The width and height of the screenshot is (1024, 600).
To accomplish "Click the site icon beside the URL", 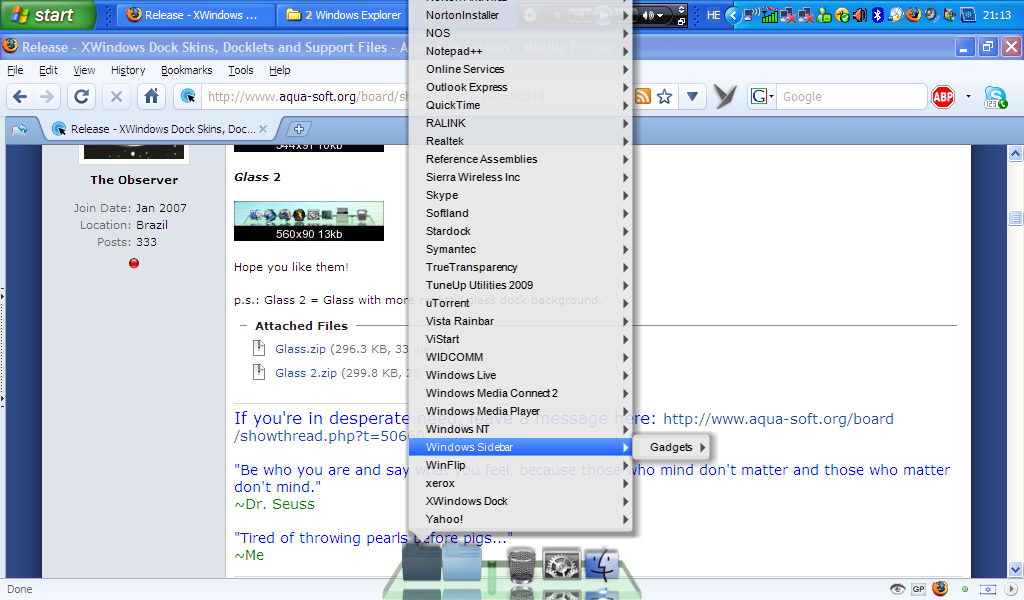I will pos(187,97).
